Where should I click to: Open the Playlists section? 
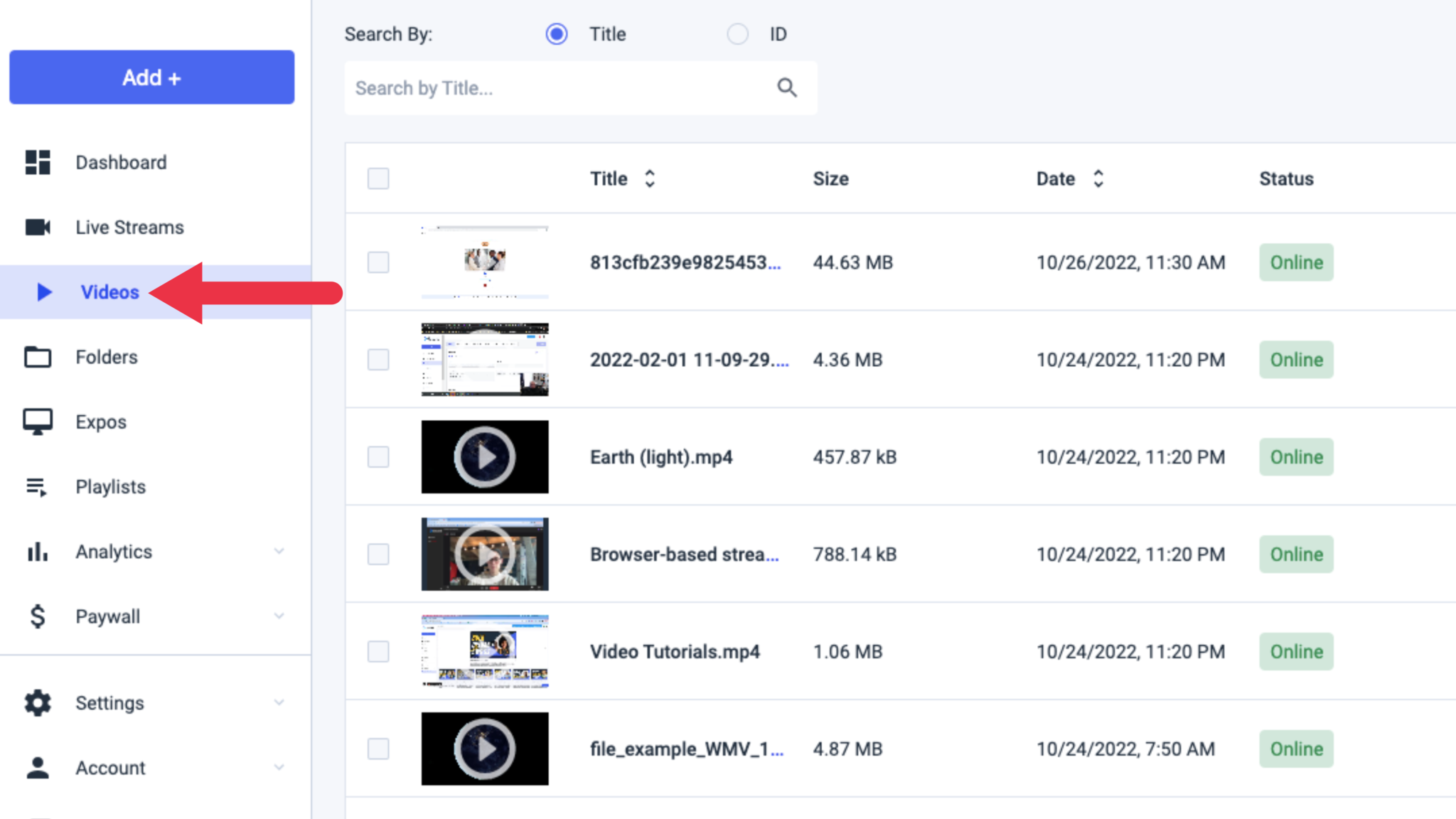(110, 486)
